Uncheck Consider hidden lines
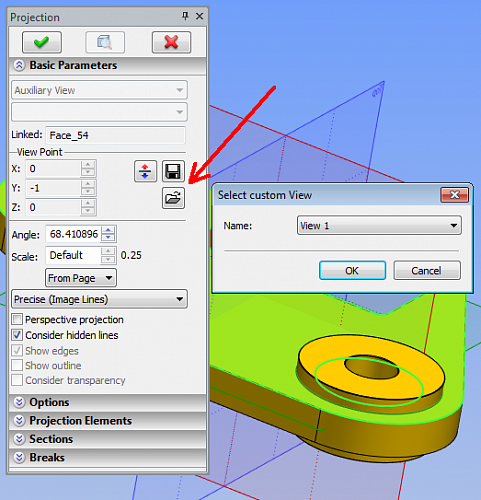481x500 pixels. click(17, 335)
